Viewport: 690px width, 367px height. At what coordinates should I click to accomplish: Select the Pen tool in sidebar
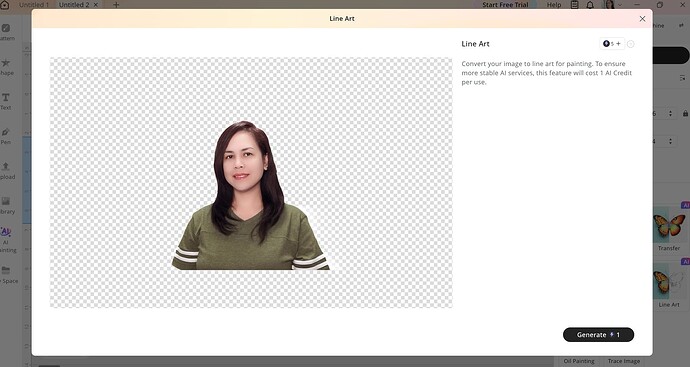(x=6, y=136)
